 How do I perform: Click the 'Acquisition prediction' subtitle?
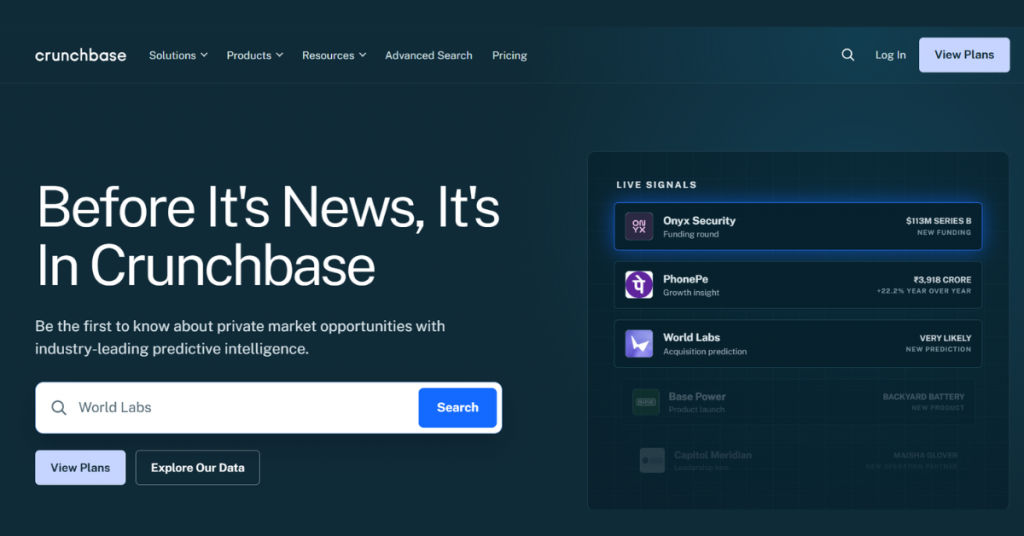[705, 351]
